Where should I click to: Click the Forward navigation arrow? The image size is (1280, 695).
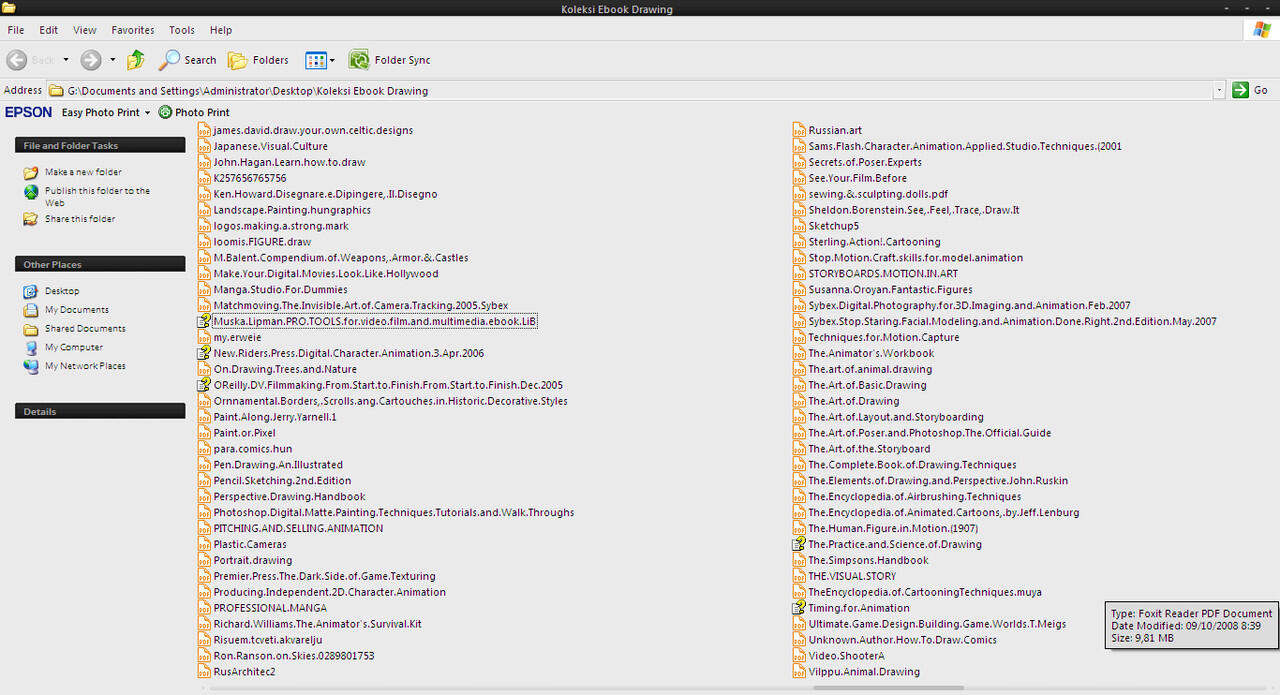coord(91,60)
